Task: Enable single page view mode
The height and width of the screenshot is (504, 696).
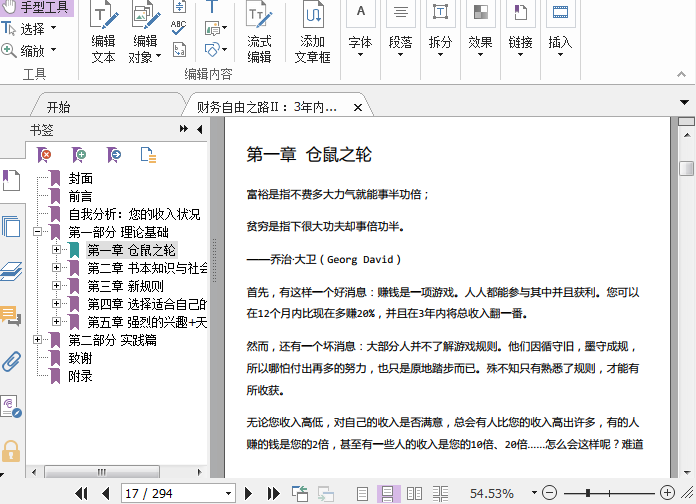Action: click(362, 493)
